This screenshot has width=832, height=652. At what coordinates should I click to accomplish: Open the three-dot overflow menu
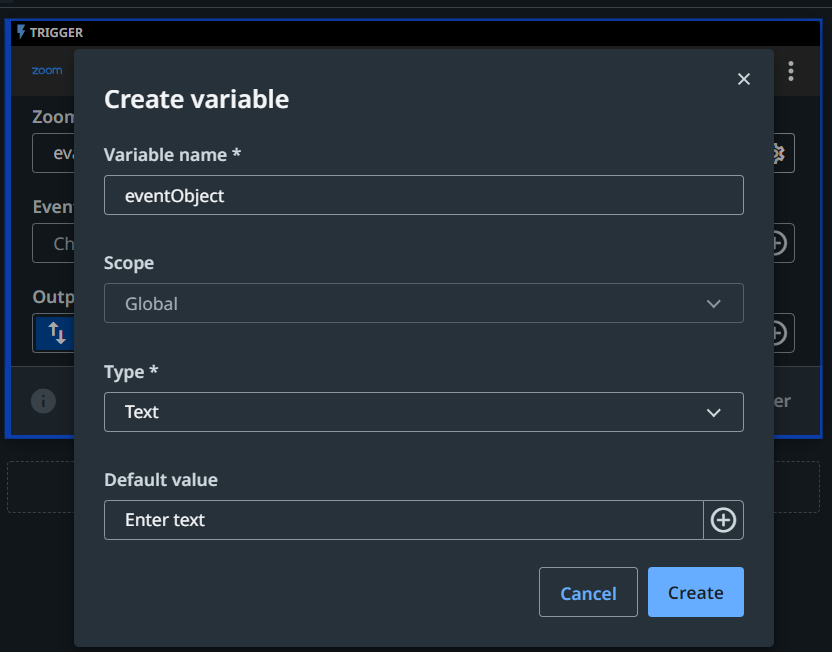[x=791, y=70]
